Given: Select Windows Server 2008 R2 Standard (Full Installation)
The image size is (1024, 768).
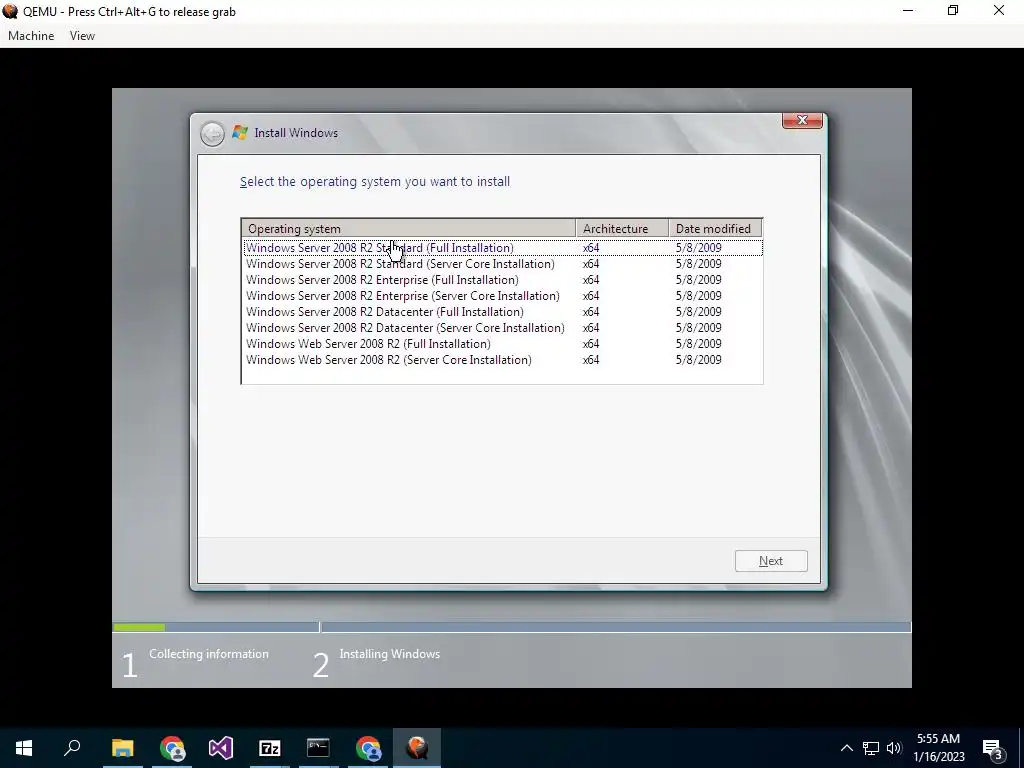Looking at the screenshot, I should click(x=503, y=248).
